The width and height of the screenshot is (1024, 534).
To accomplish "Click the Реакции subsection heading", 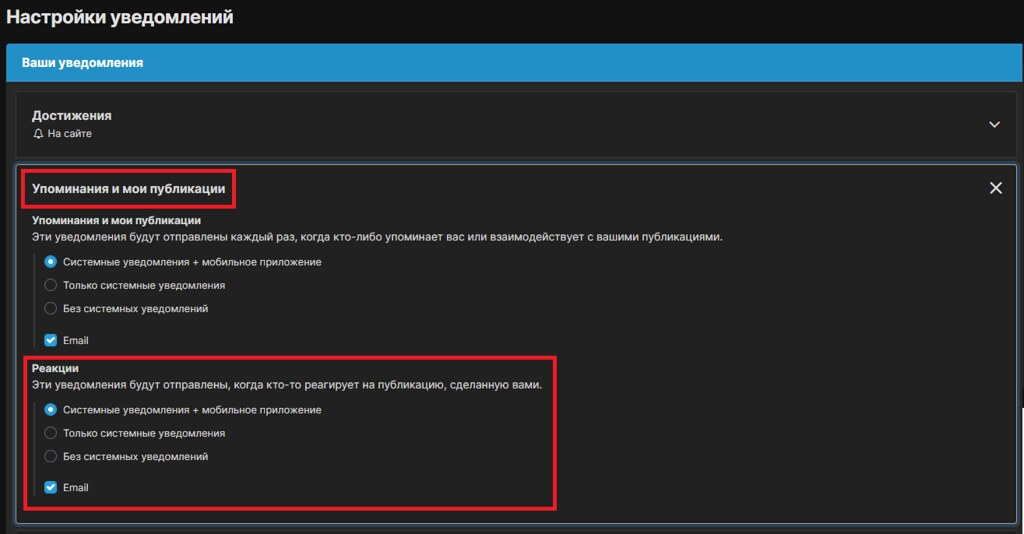I will (x=55, y=368).
